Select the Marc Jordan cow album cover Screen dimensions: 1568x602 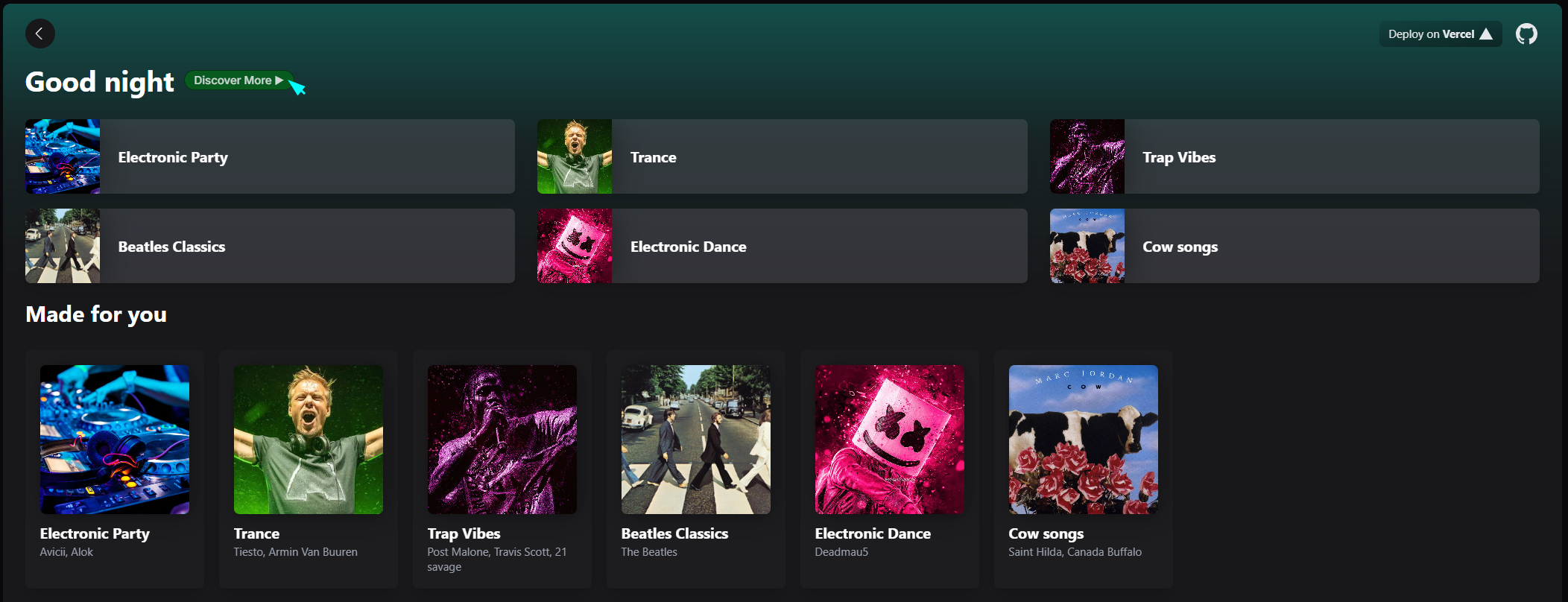click(x=1084, y=440)
